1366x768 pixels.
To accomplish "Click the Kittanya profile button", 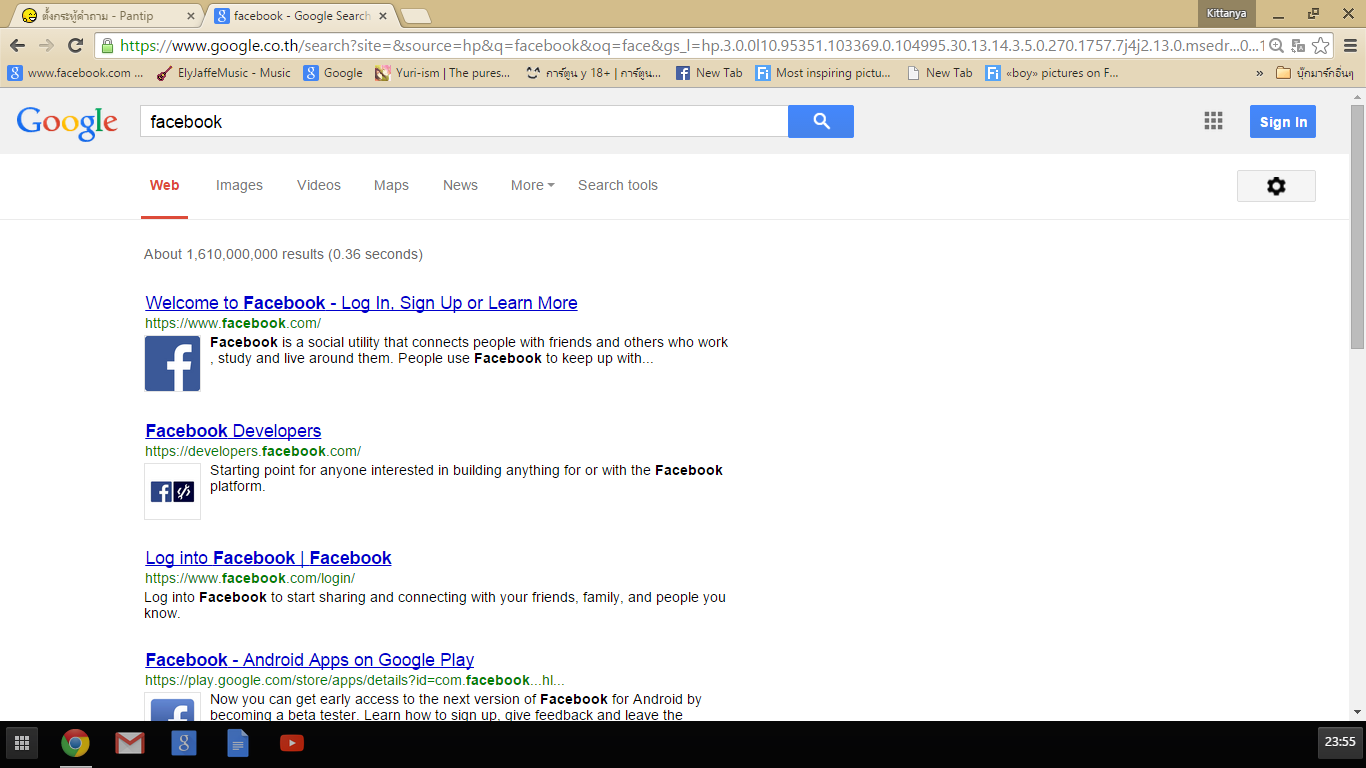I will 1227,13.
